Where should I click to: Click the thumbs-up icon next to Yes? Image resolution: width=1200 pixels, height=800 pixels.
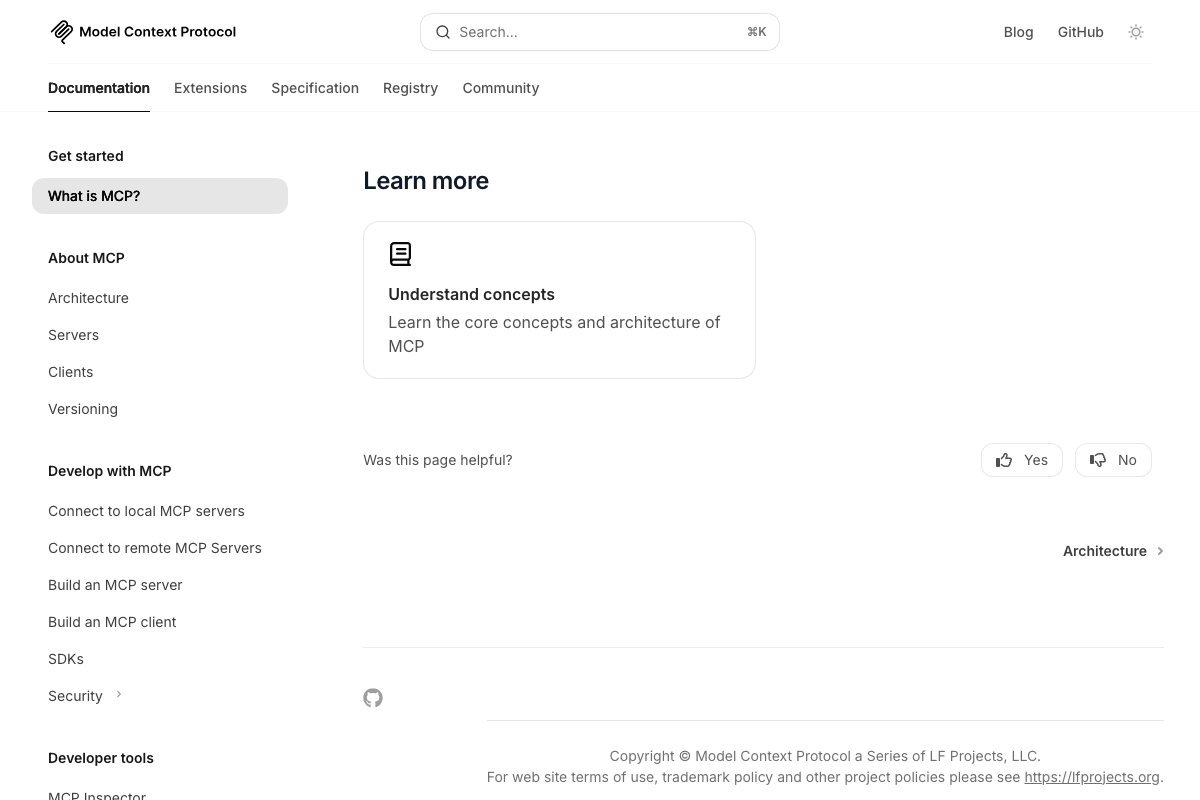pyautogui.click(x=1004, y=460)
